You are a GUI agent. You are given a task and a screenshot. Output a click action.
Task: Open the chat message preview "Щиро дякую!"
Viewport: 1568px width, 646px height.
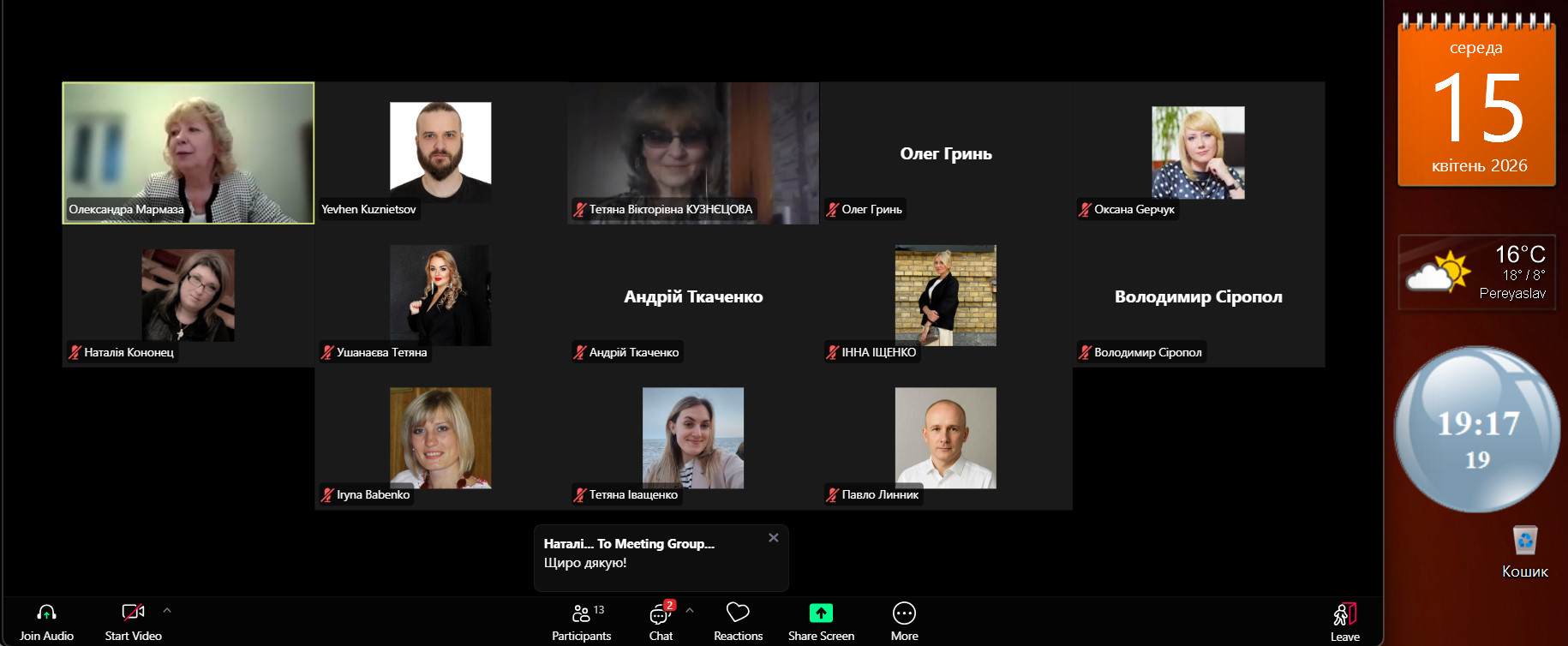click(x=585, y=563)
